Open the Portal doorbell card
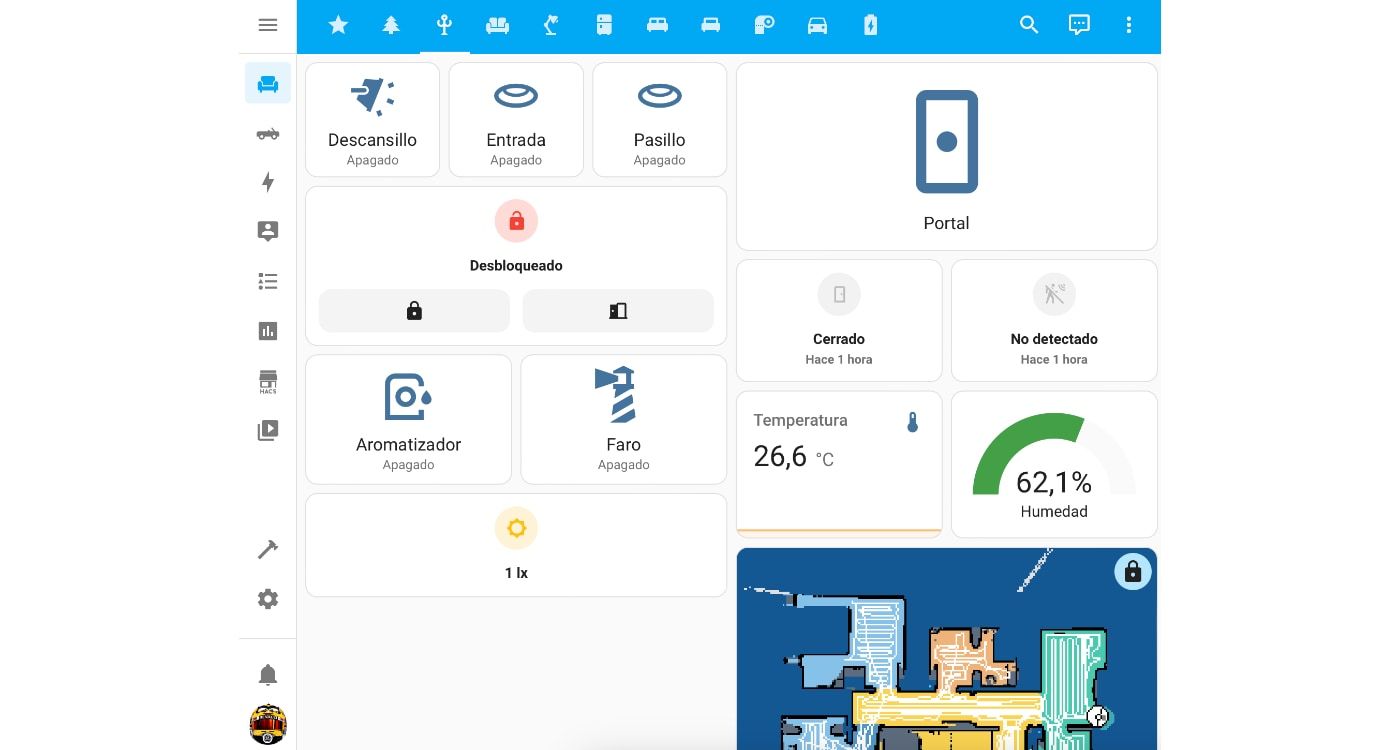The height and width of the screenshot is (750, 1400). pos(946,157)
